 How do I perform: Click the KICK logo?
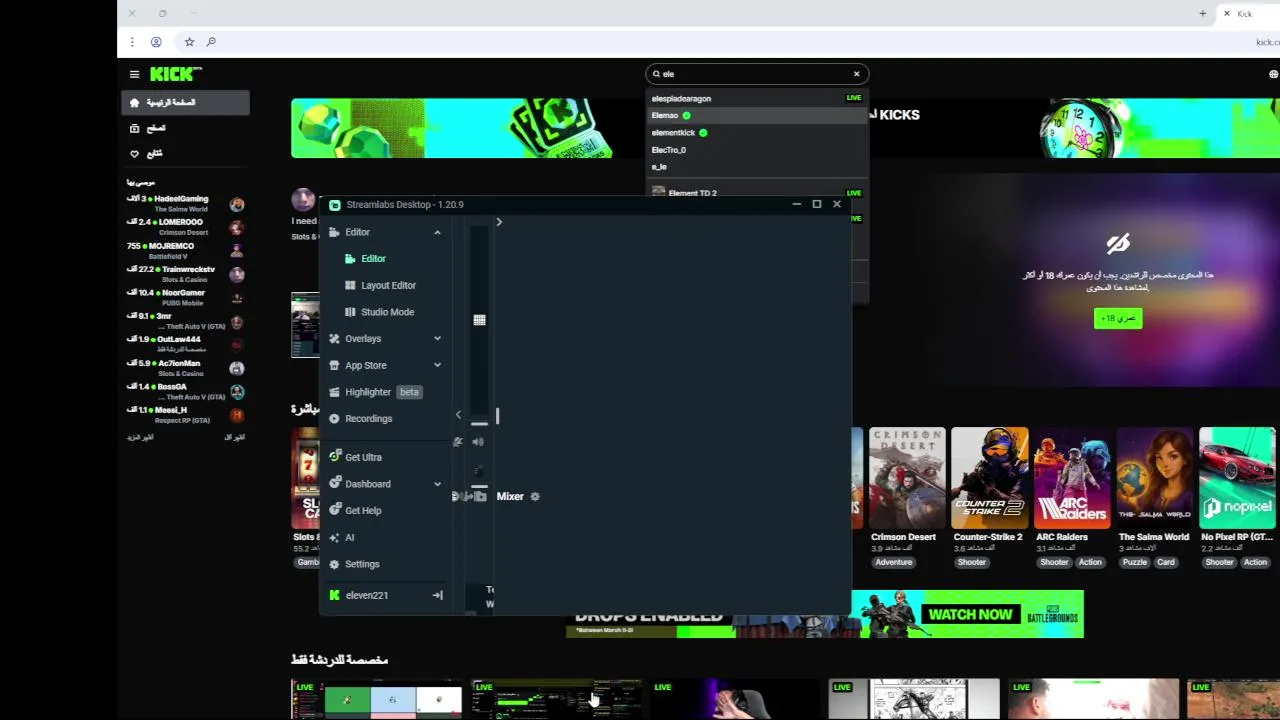click(x=175, y=74)
